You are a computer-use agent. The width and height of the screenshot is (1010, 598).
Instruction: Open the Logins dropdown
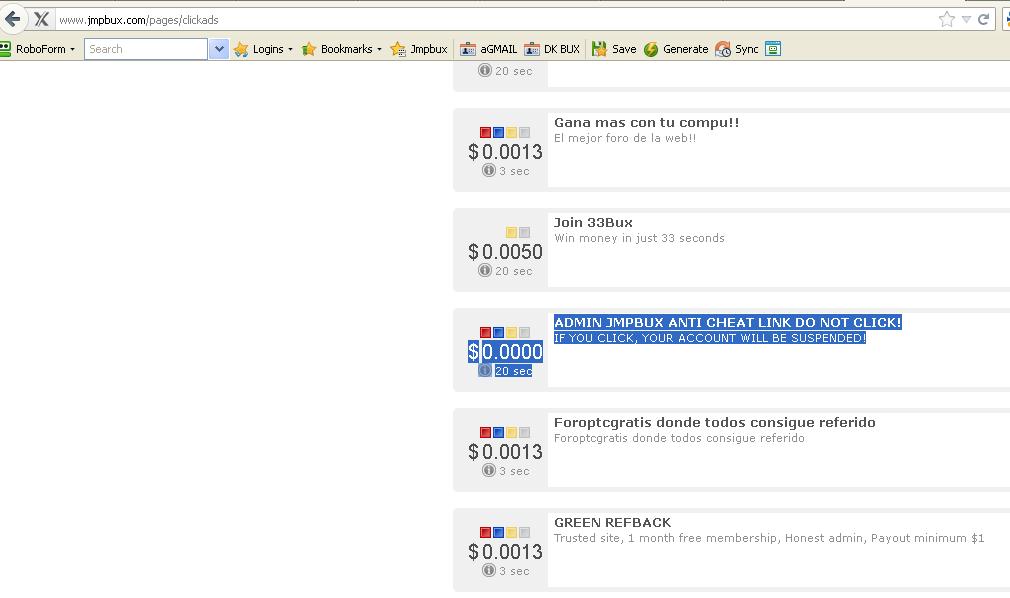coord(263,49)
